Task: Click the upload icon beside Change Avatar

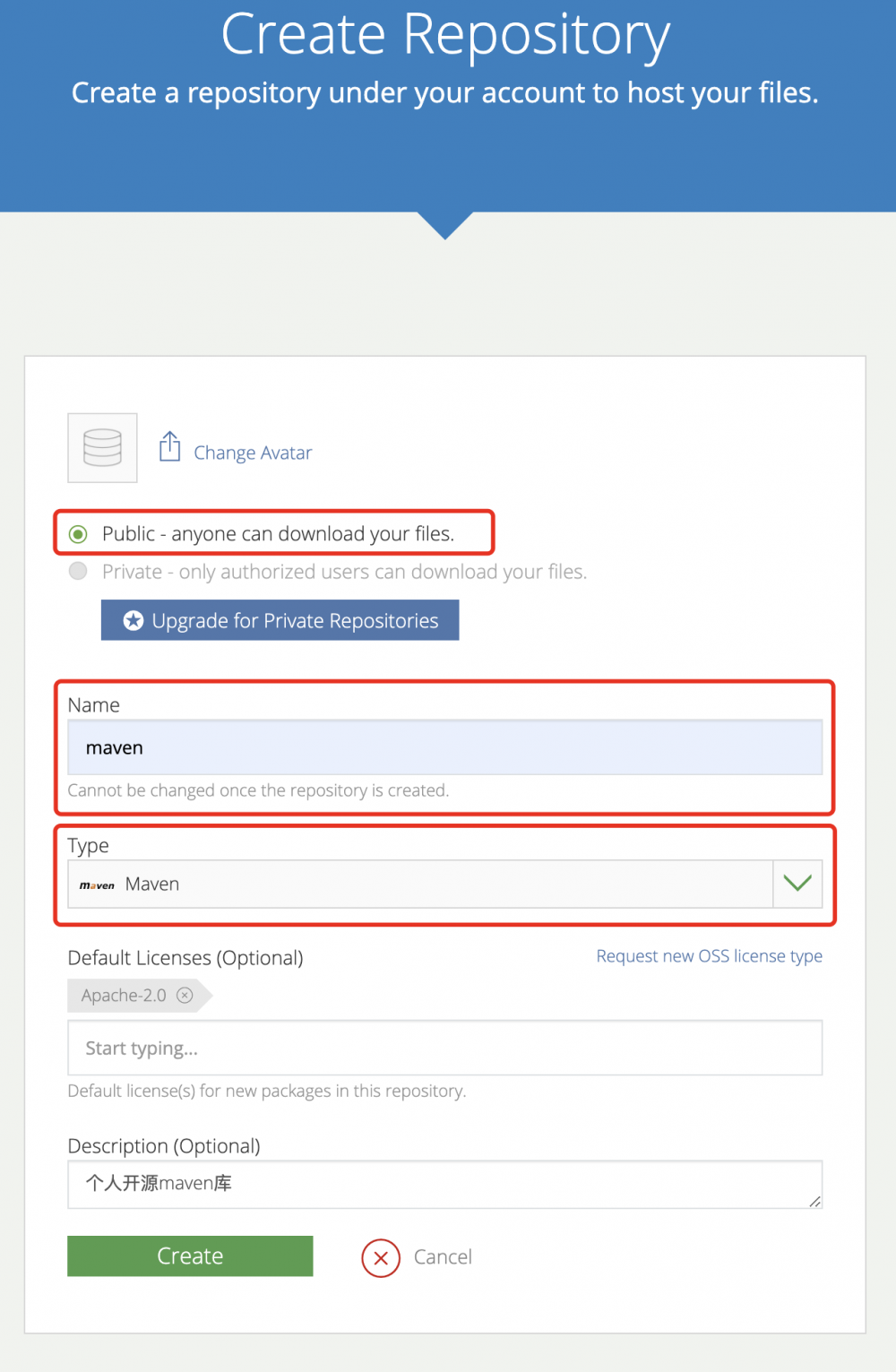Action: coord(169,446)
